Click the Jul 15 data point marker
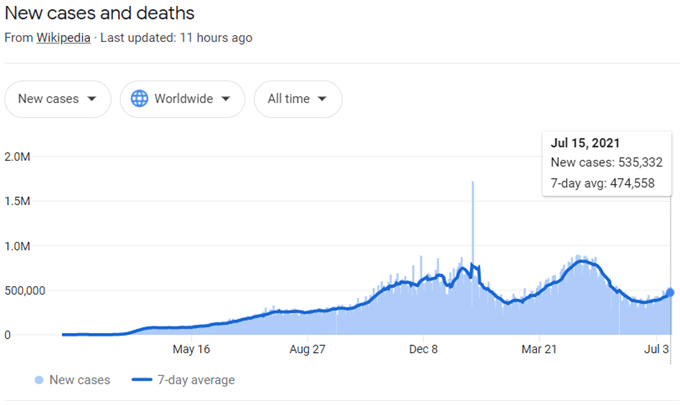 tap(670, 293)
